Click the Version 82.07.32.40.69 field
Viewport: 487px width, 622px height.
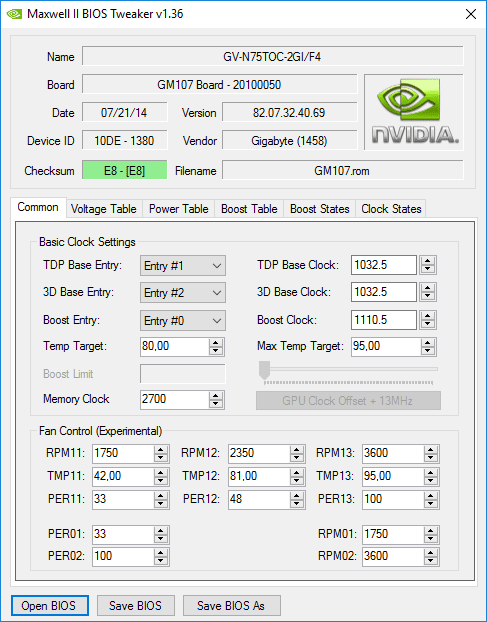pyautogui.click(x=290, y=112)
